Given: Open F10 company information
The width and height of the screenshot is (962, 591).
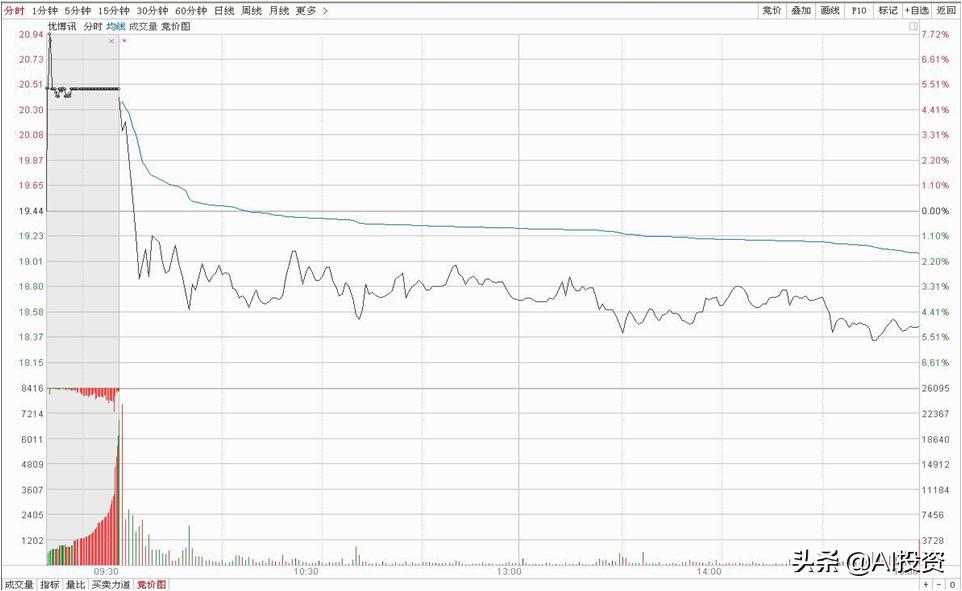Looking at the screenshot, I should point(858,10).
